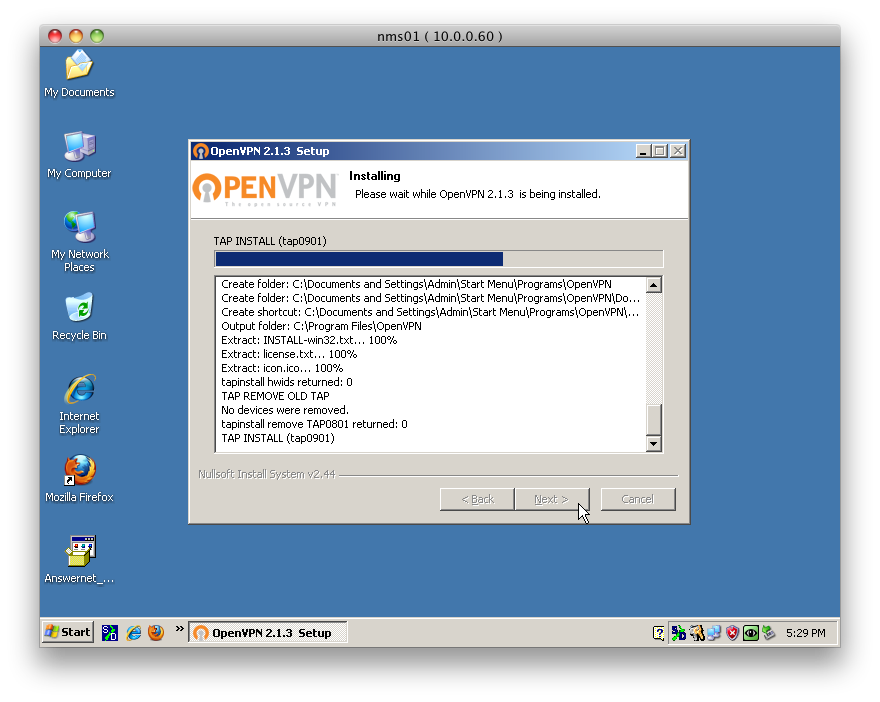The image size is (880, 702).
Task: Select log line starting 'Create shortcut:'
Action: (430, 312)
